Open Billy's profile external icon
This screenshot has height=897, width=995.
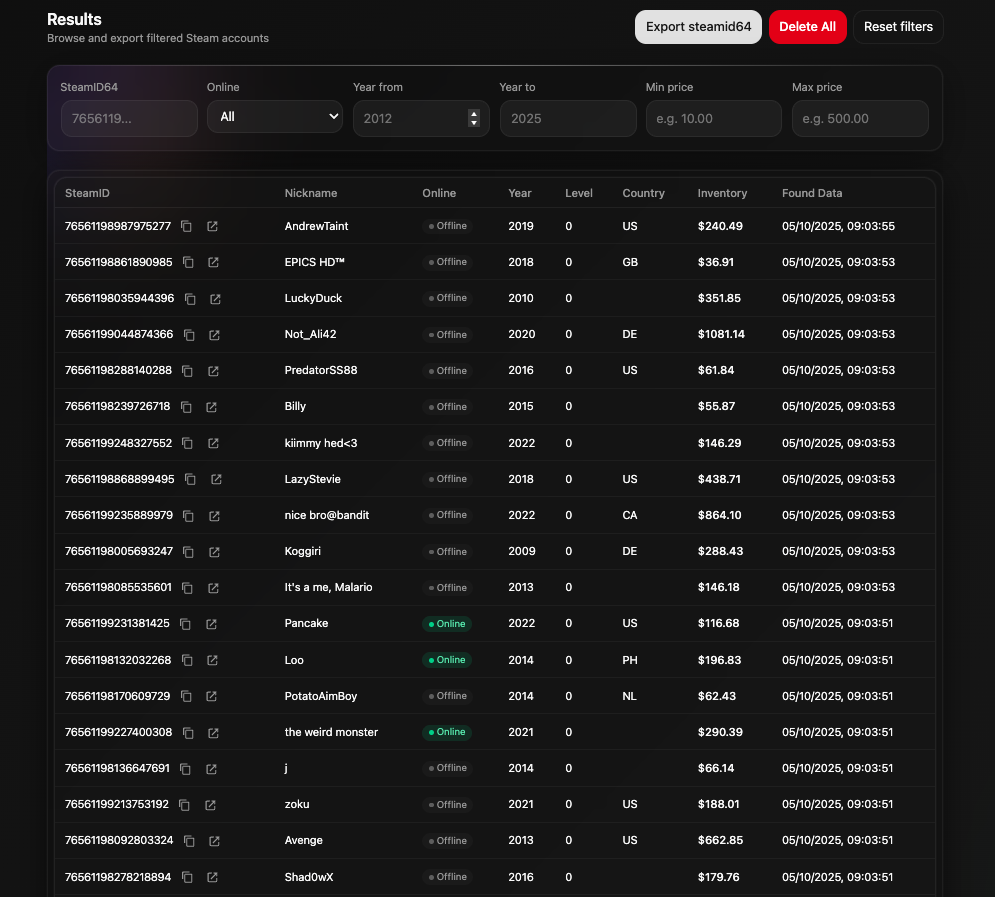coord(211,407)
